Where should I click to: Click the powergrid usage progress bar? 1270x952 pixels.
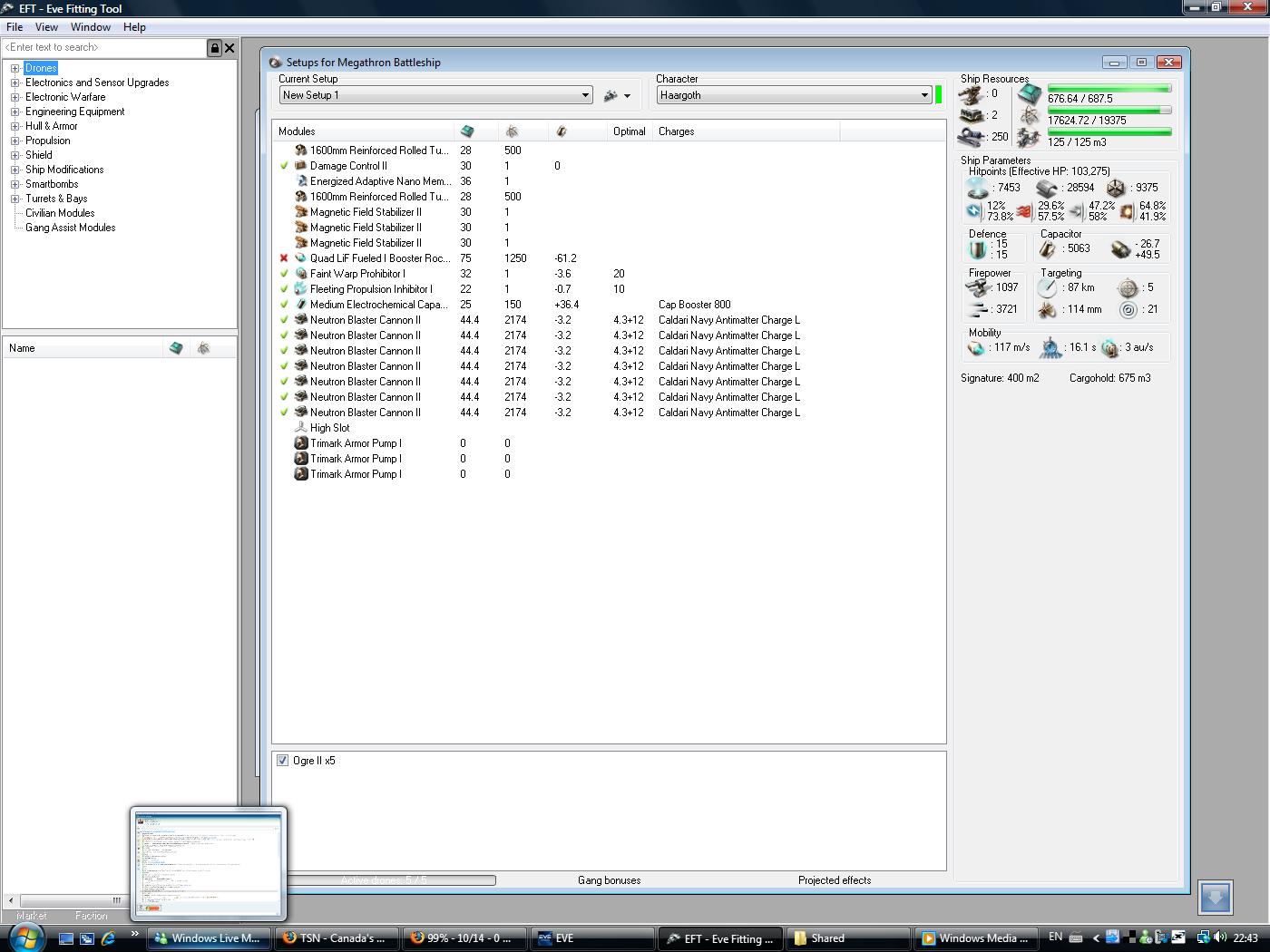(1109, 111)
